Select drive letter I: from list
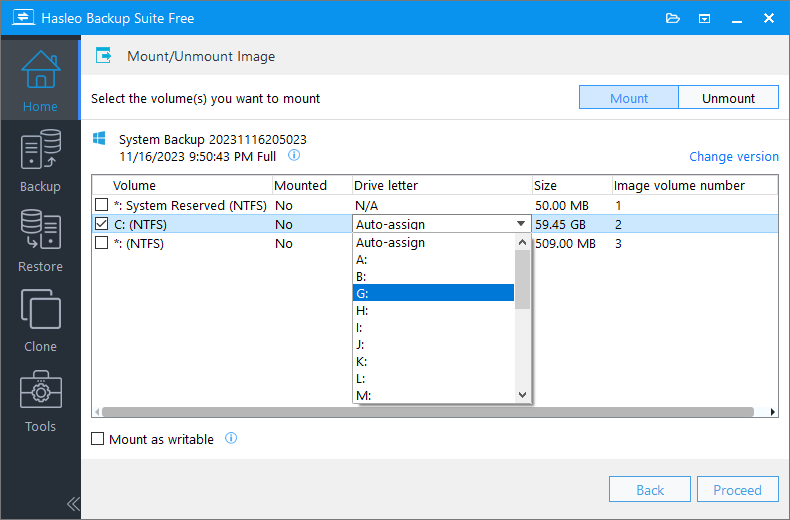This screenshot has width=790, height=520. (x=433, y=327)
